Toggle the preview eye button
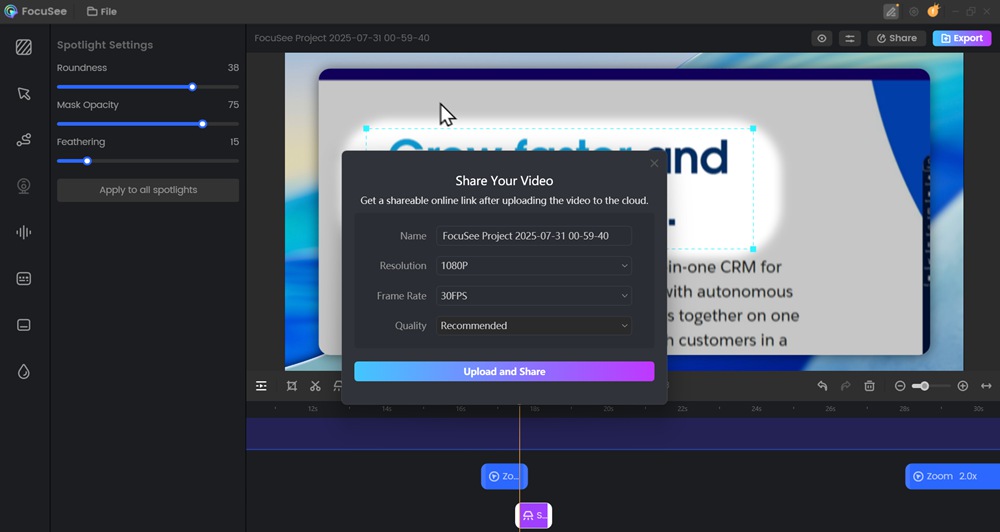The width and height of the screenshot is (1000, 532). click(x=822, y=38)
